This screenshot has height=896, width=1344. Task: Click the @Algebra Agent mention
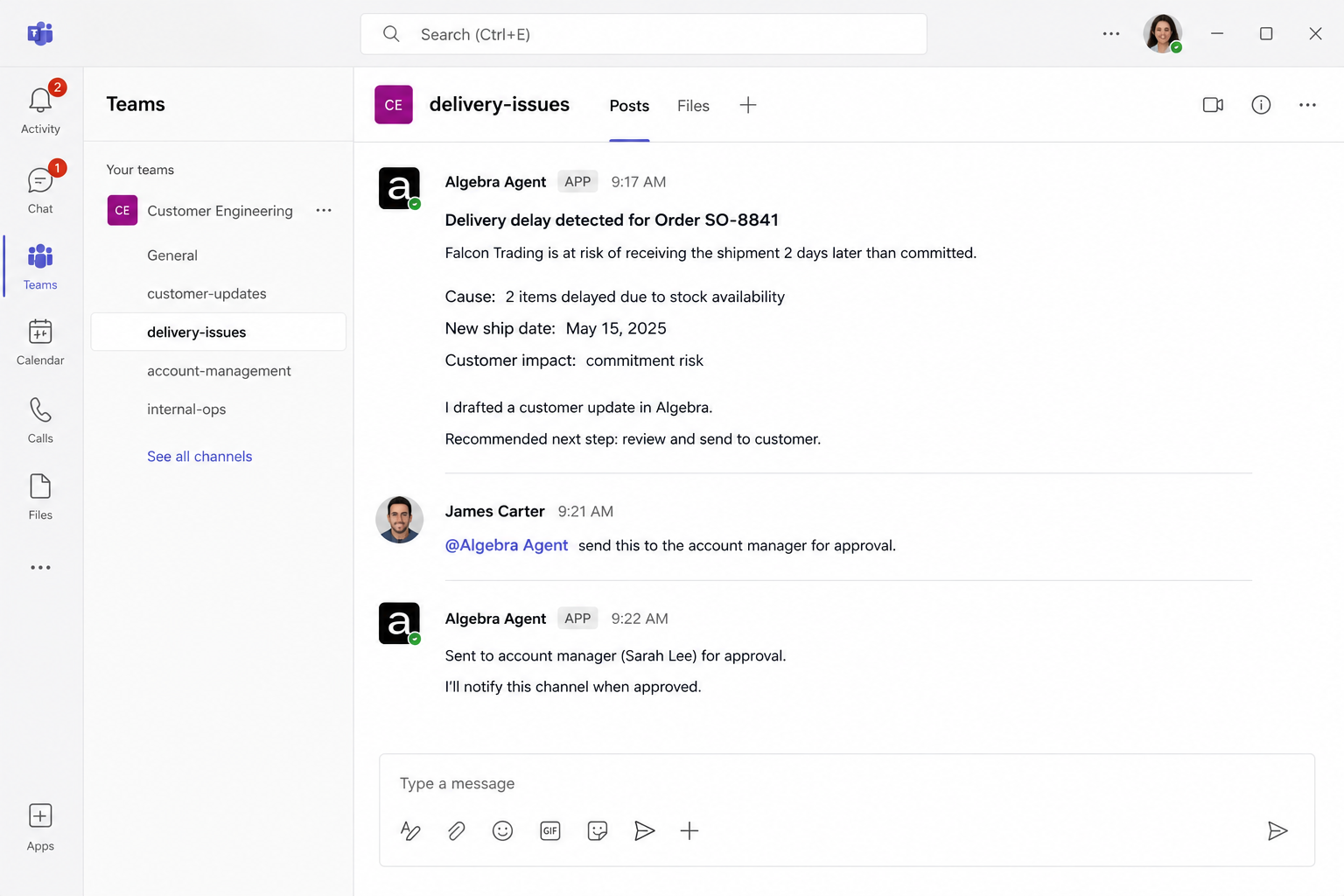tap(507, 545)
